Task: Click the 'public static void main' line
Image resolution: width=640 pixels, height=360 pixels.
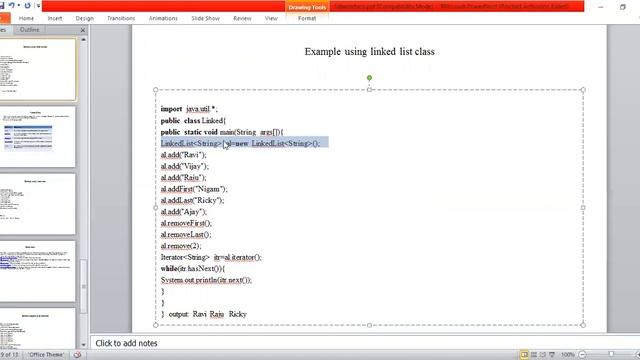Action: (222, 132)
